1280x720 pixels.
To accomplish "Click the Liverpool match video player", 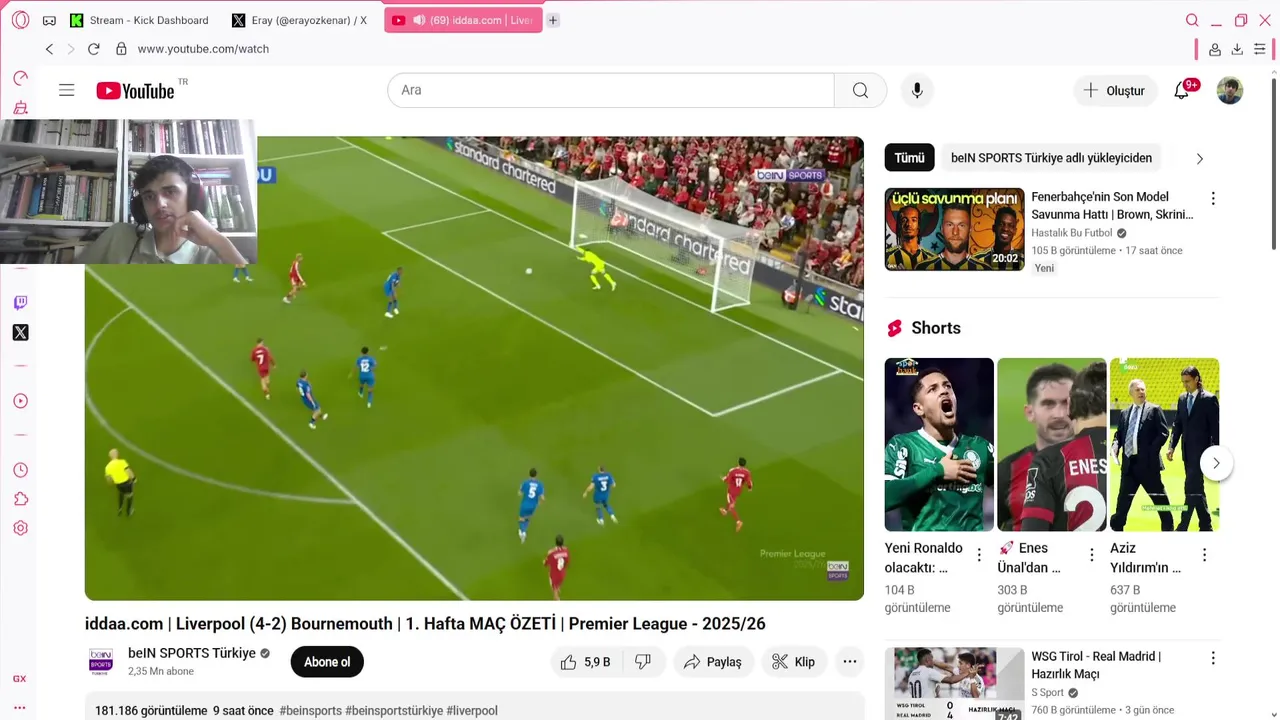I will [474, 368].
